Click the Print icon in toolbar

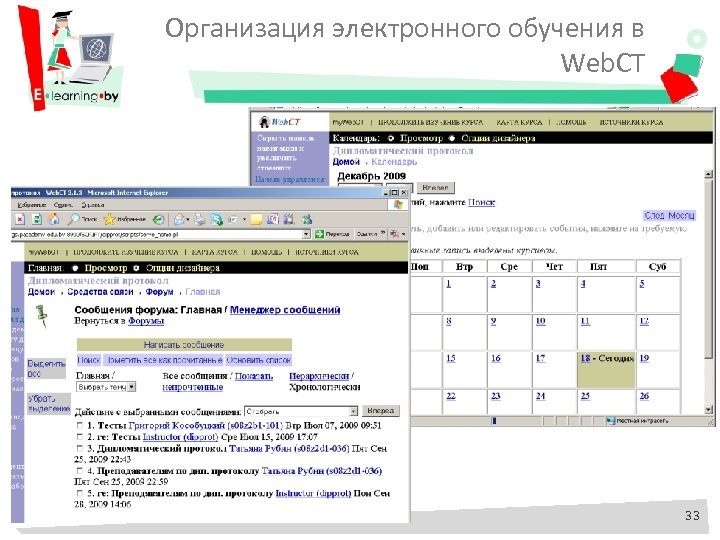point(199,219)
